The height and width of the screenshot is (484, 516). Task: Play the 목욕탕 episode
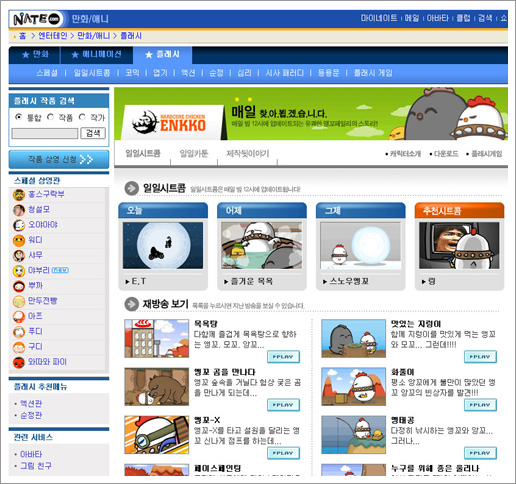pyautogui.click(x=283, y=357)
